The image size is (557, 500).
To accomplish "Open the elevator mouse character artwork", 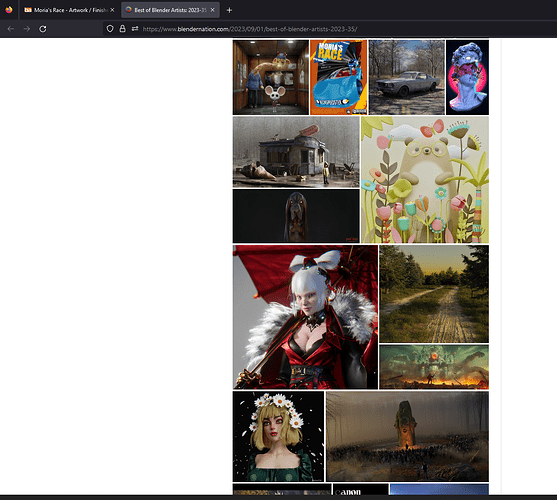I will point(271,77).
